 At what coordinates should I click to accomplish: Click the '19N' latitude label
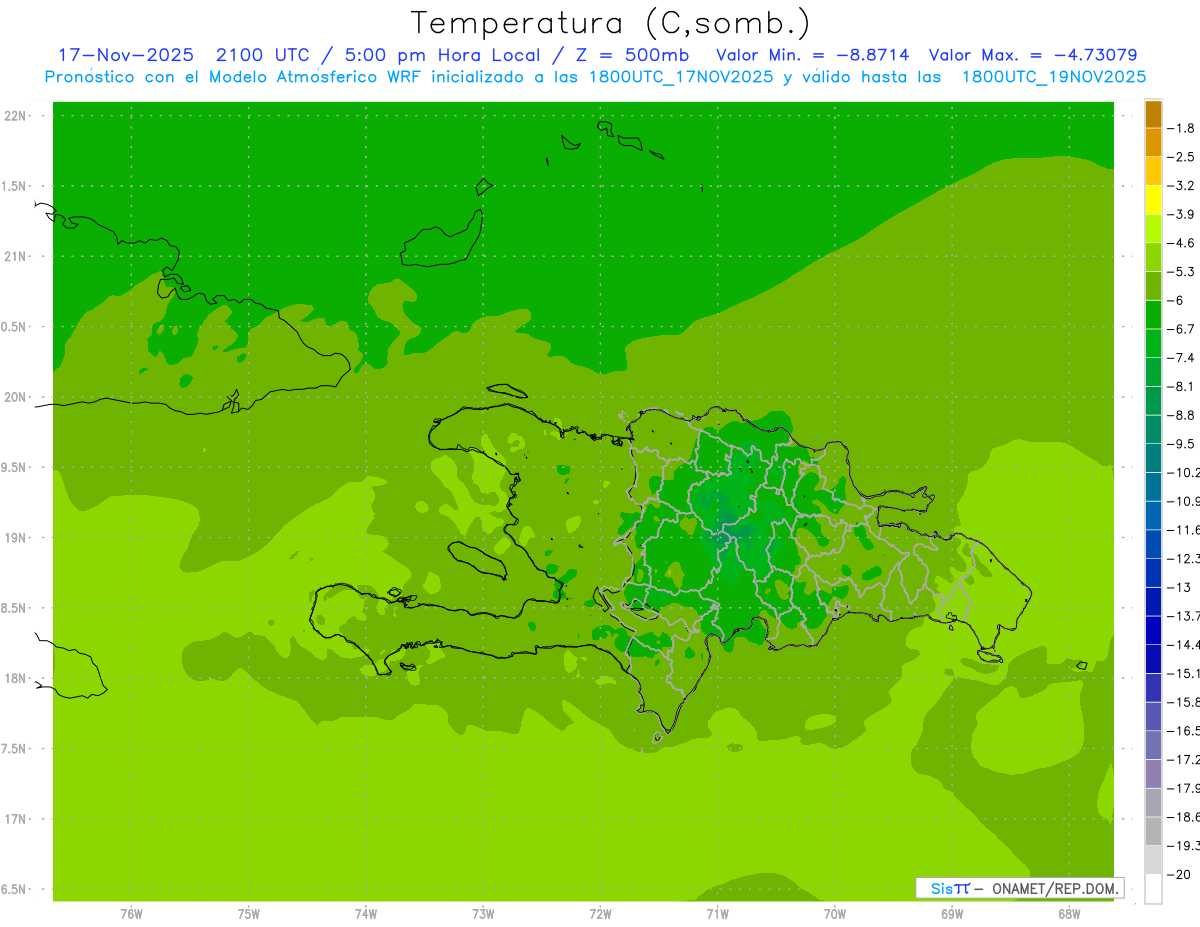[15, 538]
